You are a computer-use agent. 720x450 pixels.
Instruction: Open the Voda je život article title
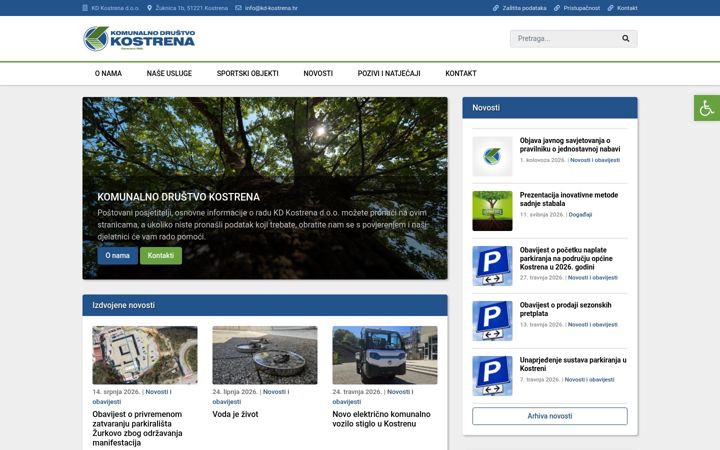[x=236, y=414]
